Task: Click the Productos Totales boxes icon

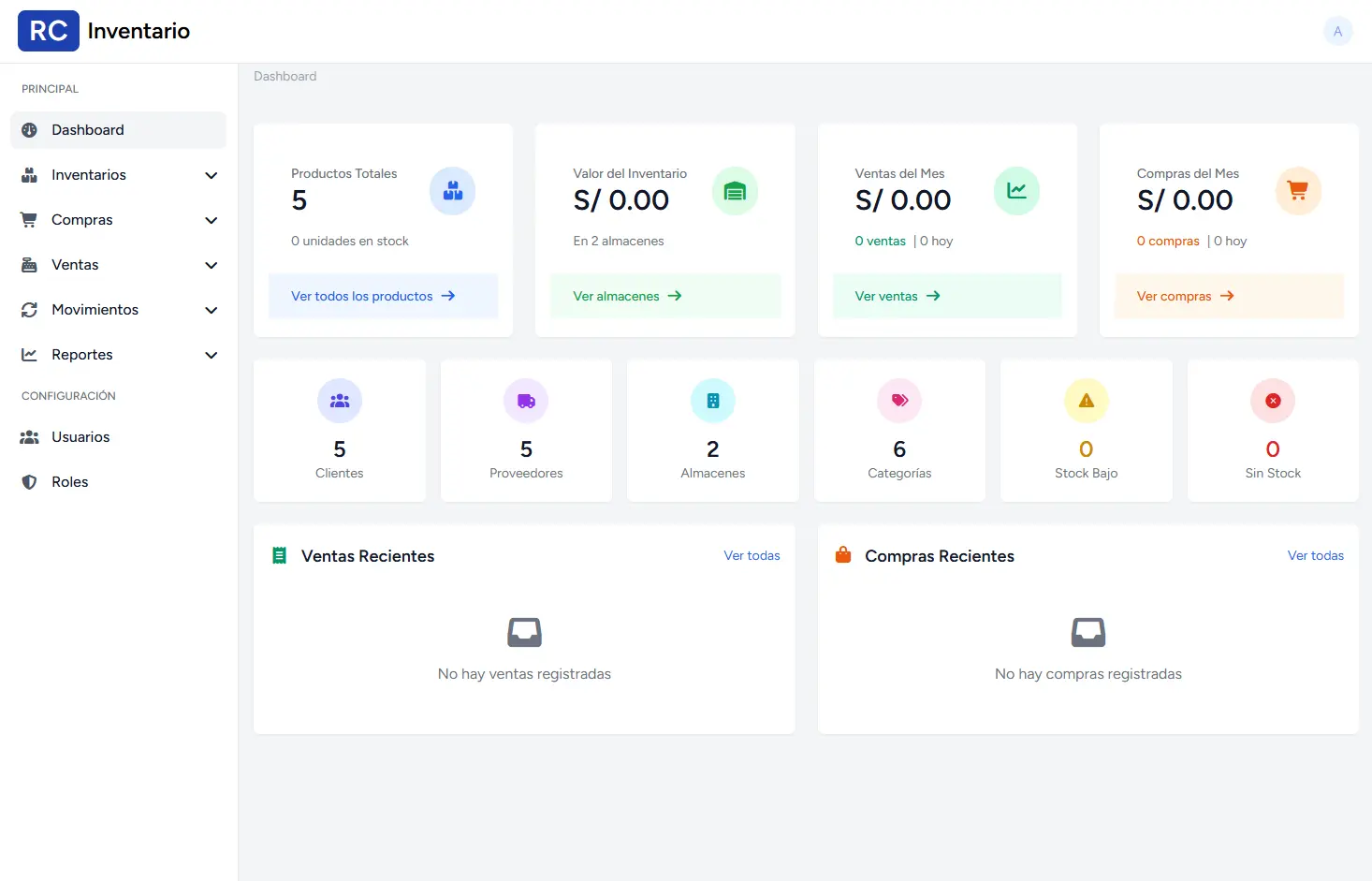Action: pos(453,191)
